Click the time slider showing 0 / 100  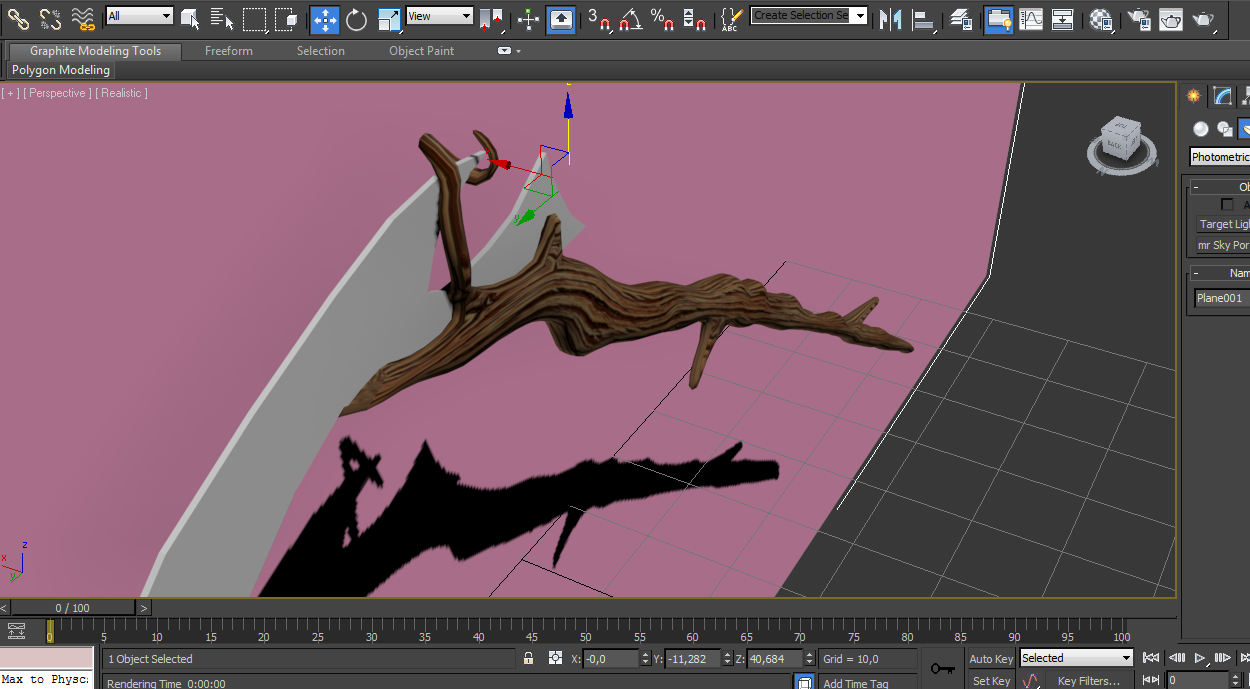click(x=72, y=608)
